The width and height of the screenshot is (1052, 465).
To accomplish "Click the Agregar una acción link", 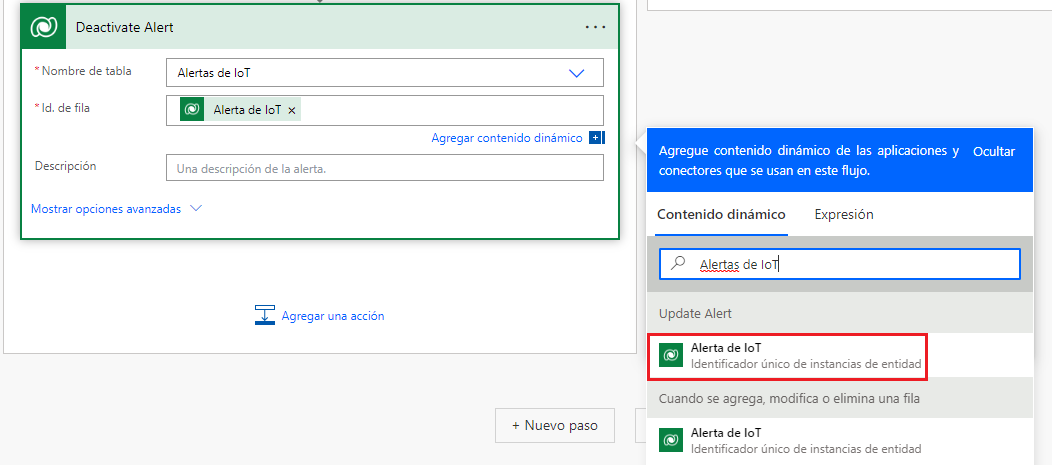I will [333, 315].
